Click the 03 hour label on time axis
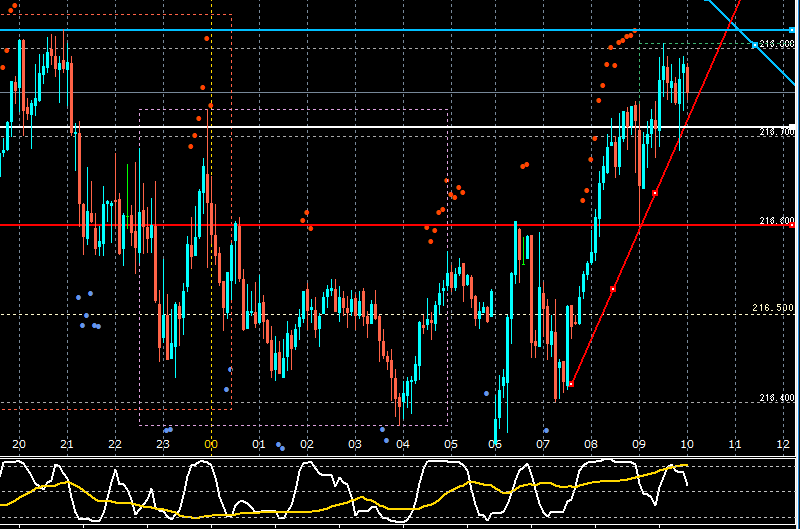Viewport: 800px width, 529px height. click(355, 444)
